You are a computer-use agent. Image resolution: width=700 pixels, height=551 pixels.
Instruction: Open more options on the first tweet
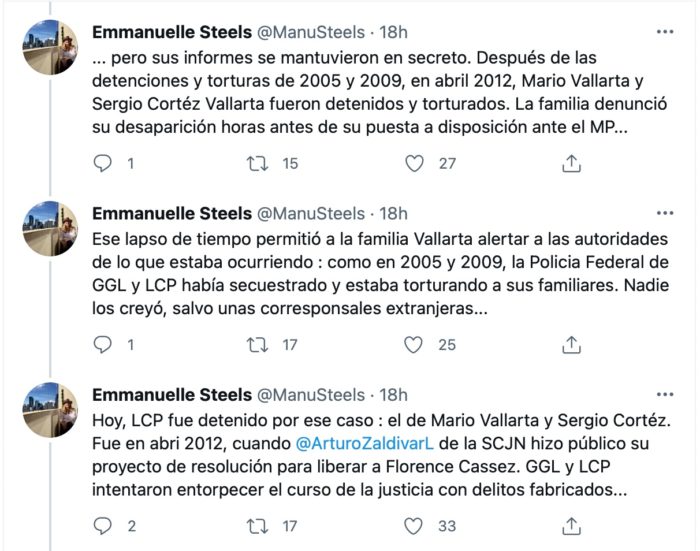click(x=664, y=32)
